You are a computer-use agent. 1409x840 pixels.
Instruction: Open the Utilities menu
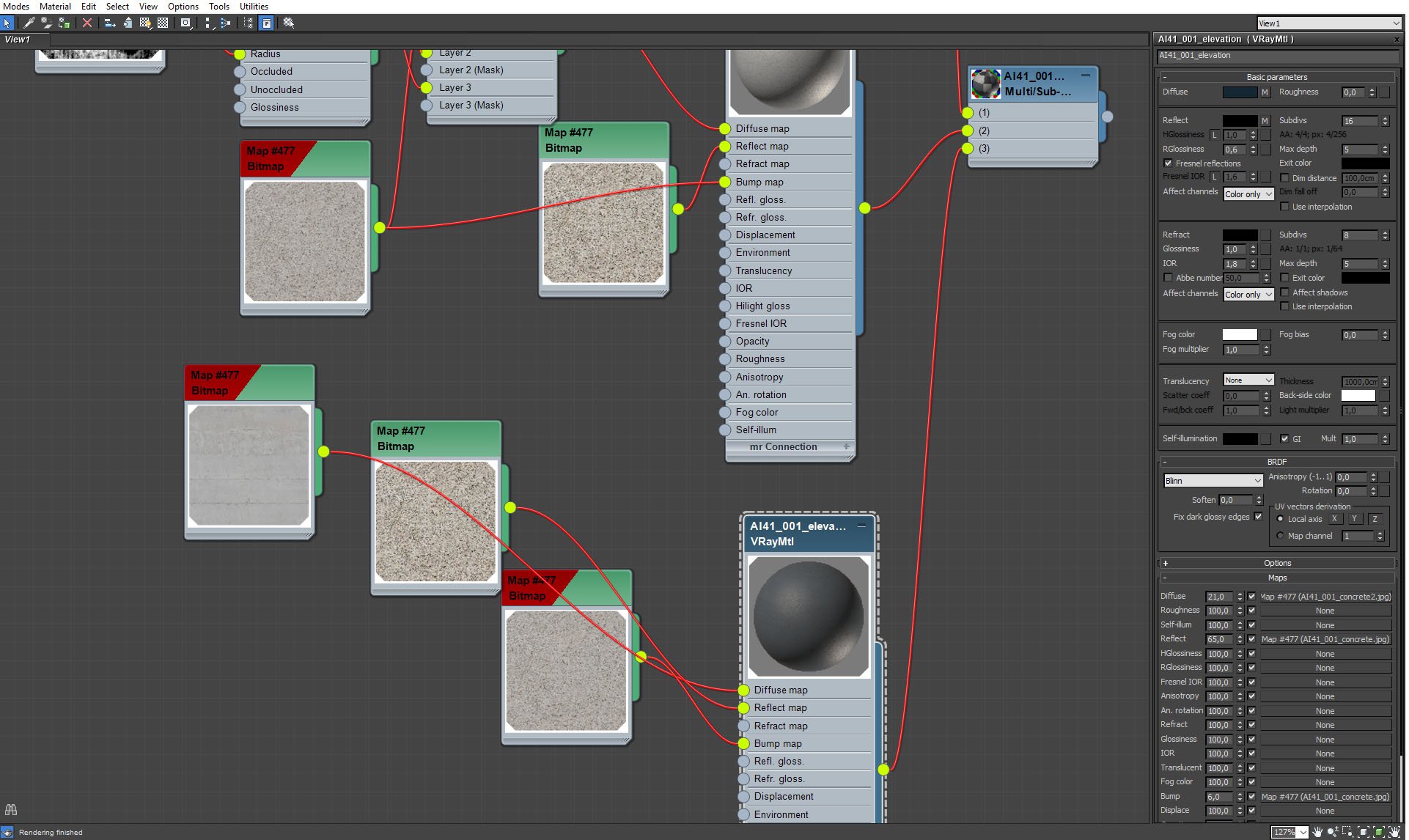(x=254, y=7)
